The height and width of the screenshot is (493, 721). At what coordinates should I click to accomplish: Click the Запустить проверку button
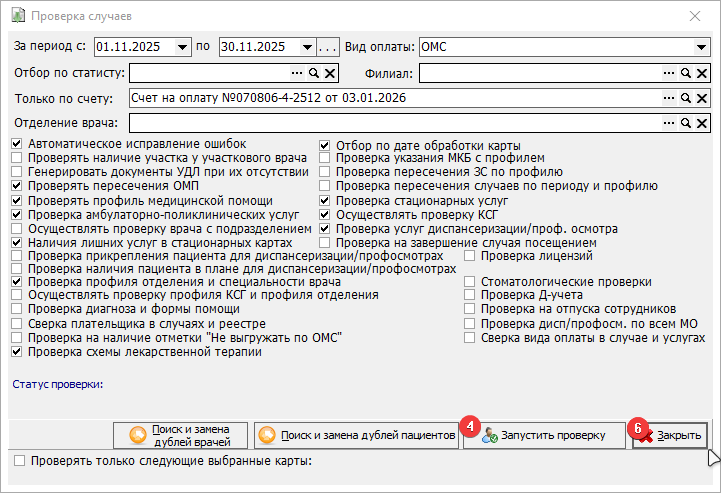coord(544,436)
